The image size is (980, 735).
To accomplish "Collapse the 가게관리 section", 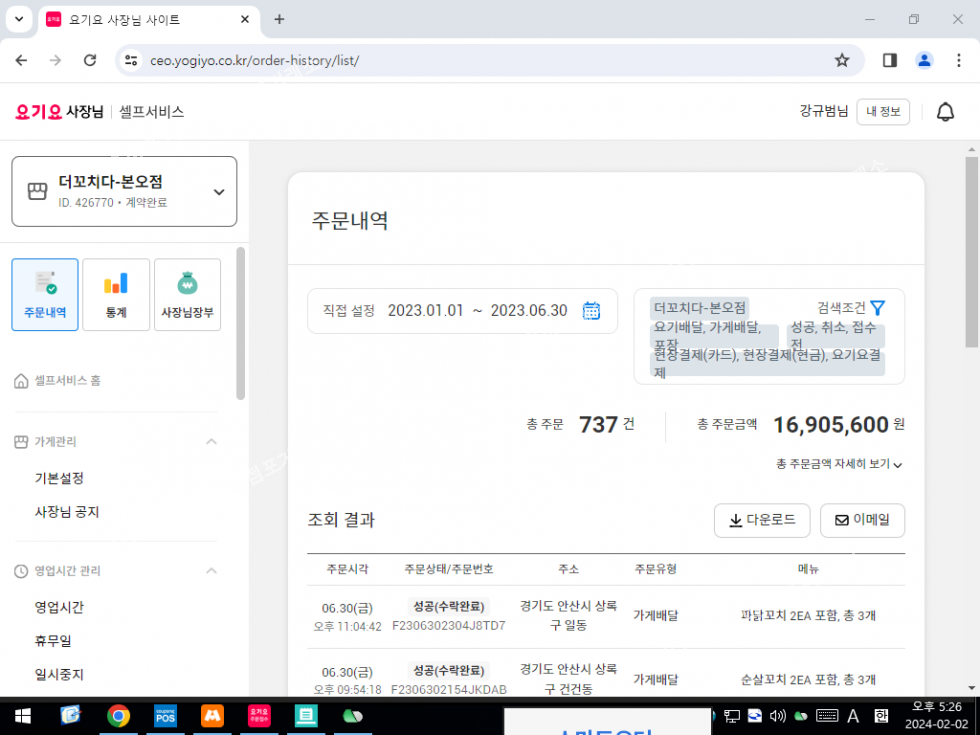I will coord(212,442).
